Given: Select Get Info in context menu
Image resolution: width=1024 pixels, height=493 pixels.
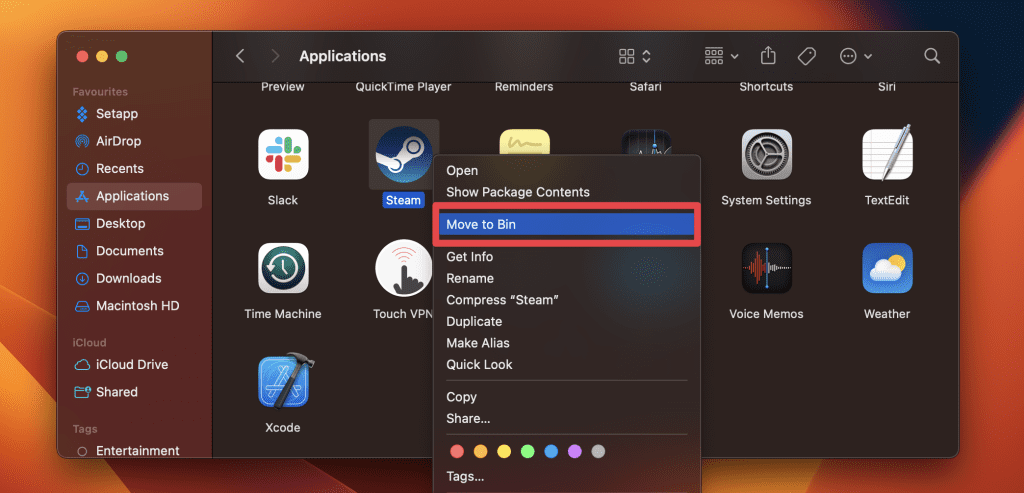Looking at the screenshot, I should tap(470, 257).
